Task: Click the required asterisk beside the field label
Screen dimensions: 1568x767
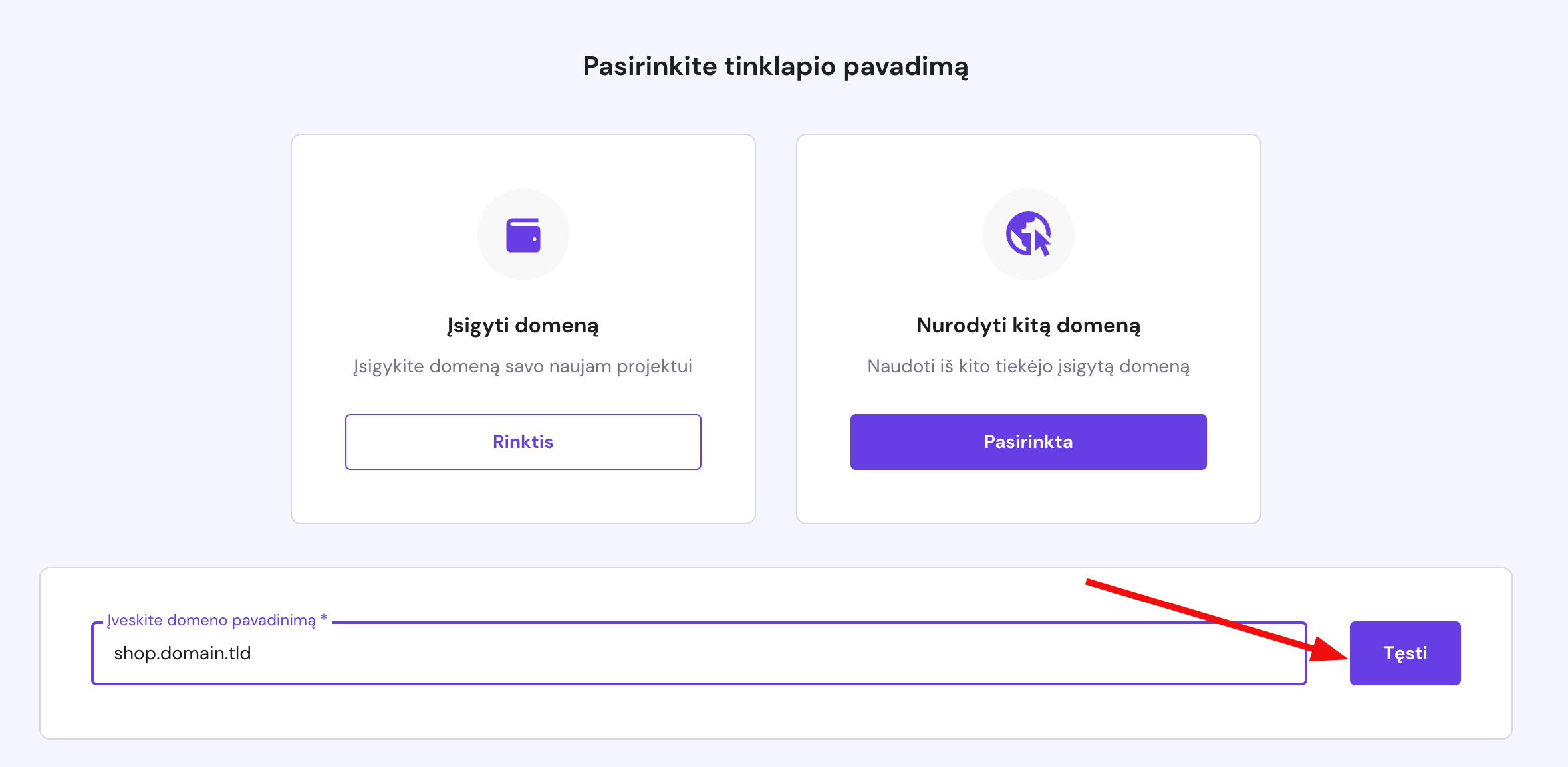Action: point(324,618)
